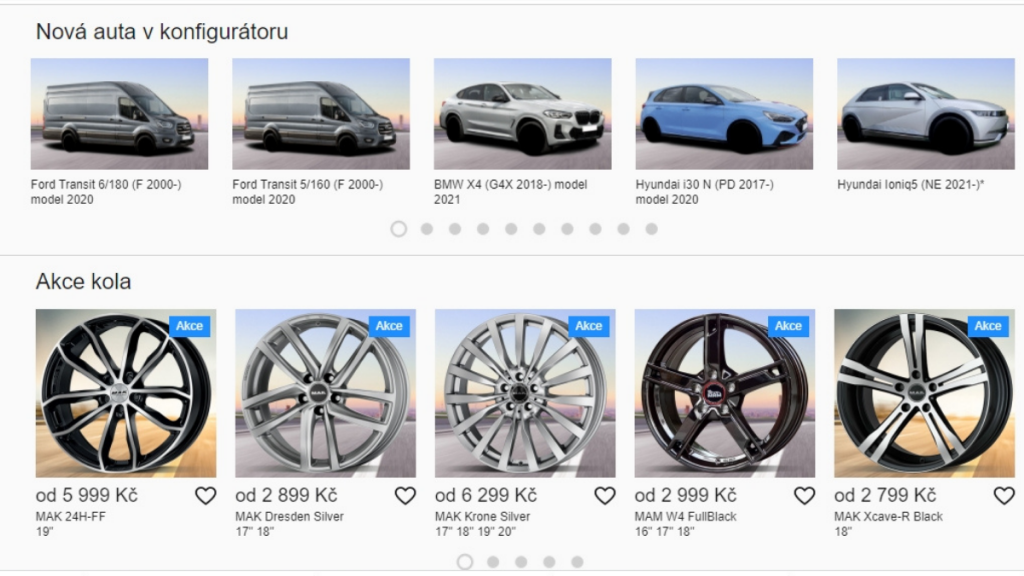
Task: Click the Akce kola heading
Action: (84, 281)
